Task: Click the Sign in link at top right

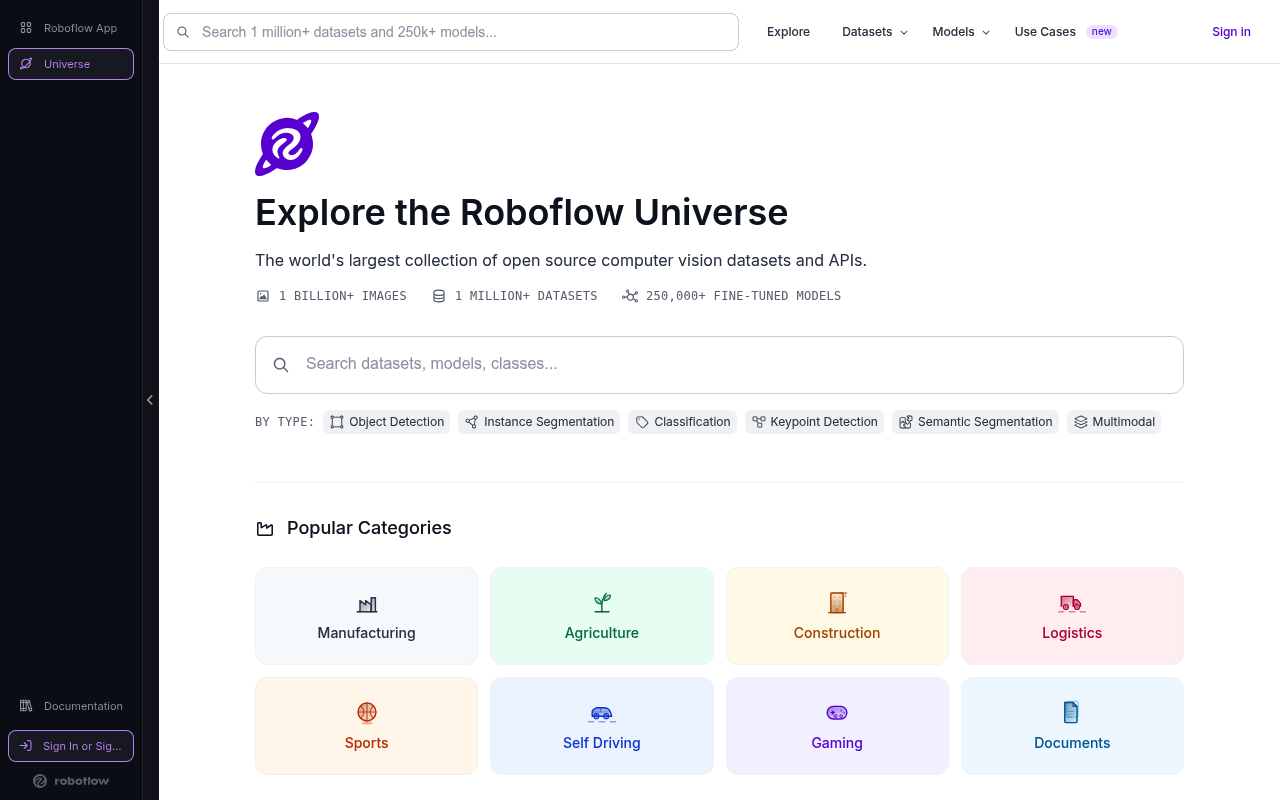Action: [1231, 32]
